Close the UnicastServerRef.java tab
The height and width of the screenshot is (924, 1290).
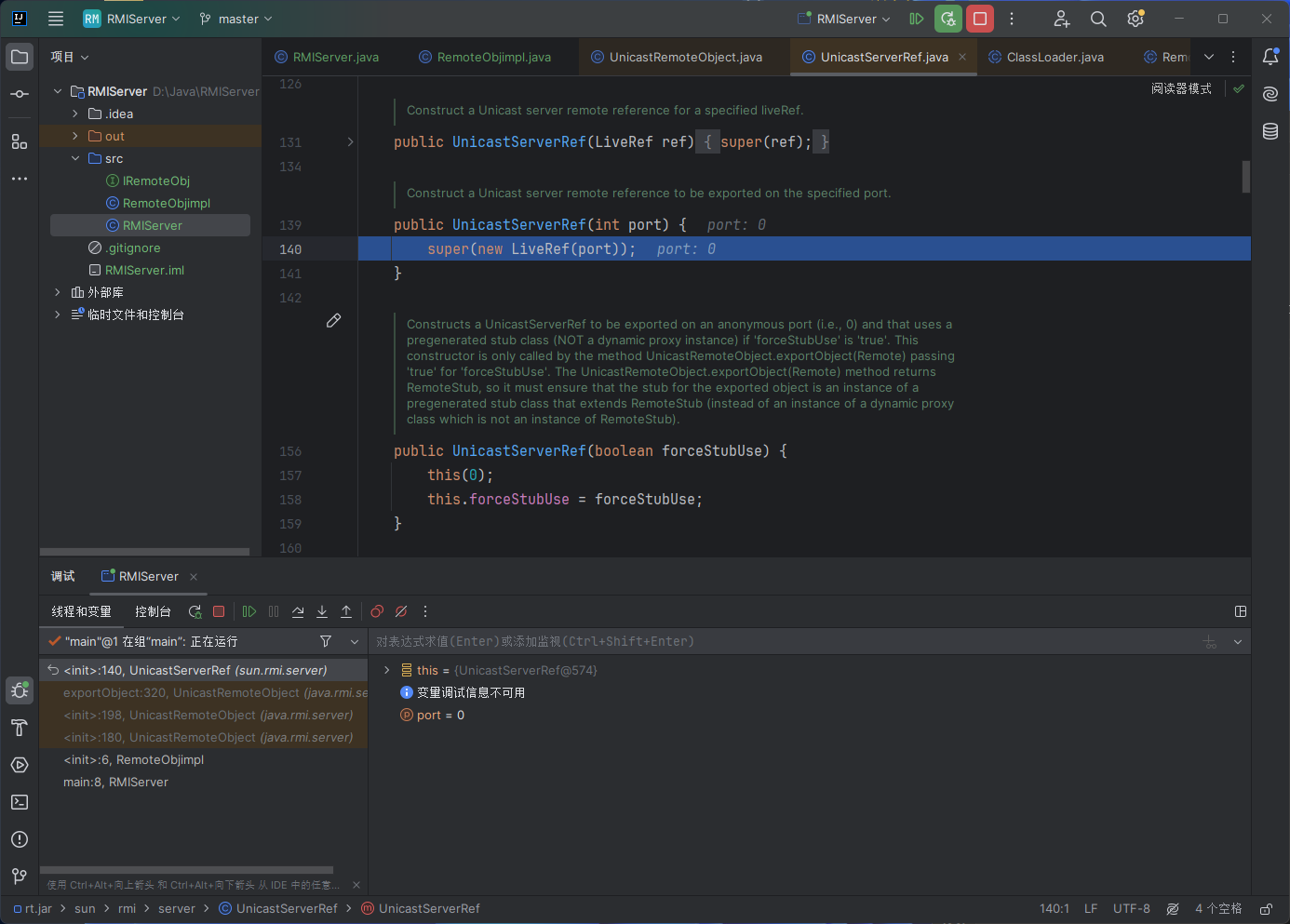click(x=962, y=57)
